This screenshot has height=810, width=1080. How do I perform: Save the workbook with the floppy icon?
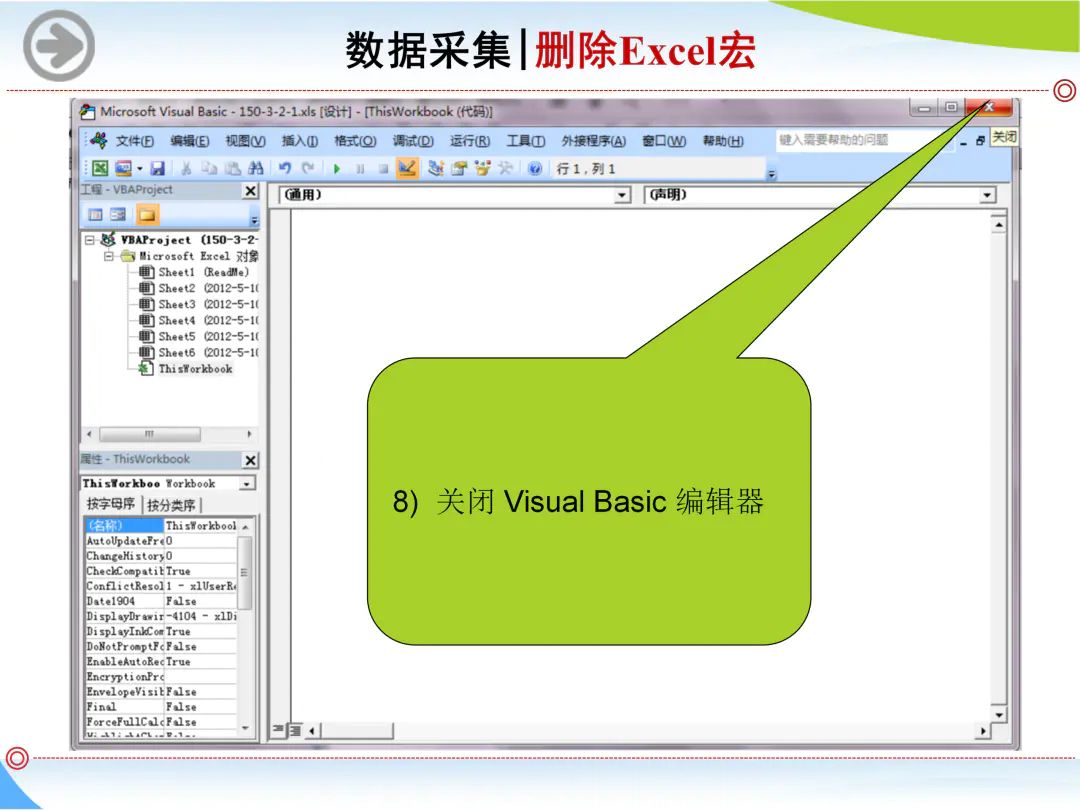point(158,168)
